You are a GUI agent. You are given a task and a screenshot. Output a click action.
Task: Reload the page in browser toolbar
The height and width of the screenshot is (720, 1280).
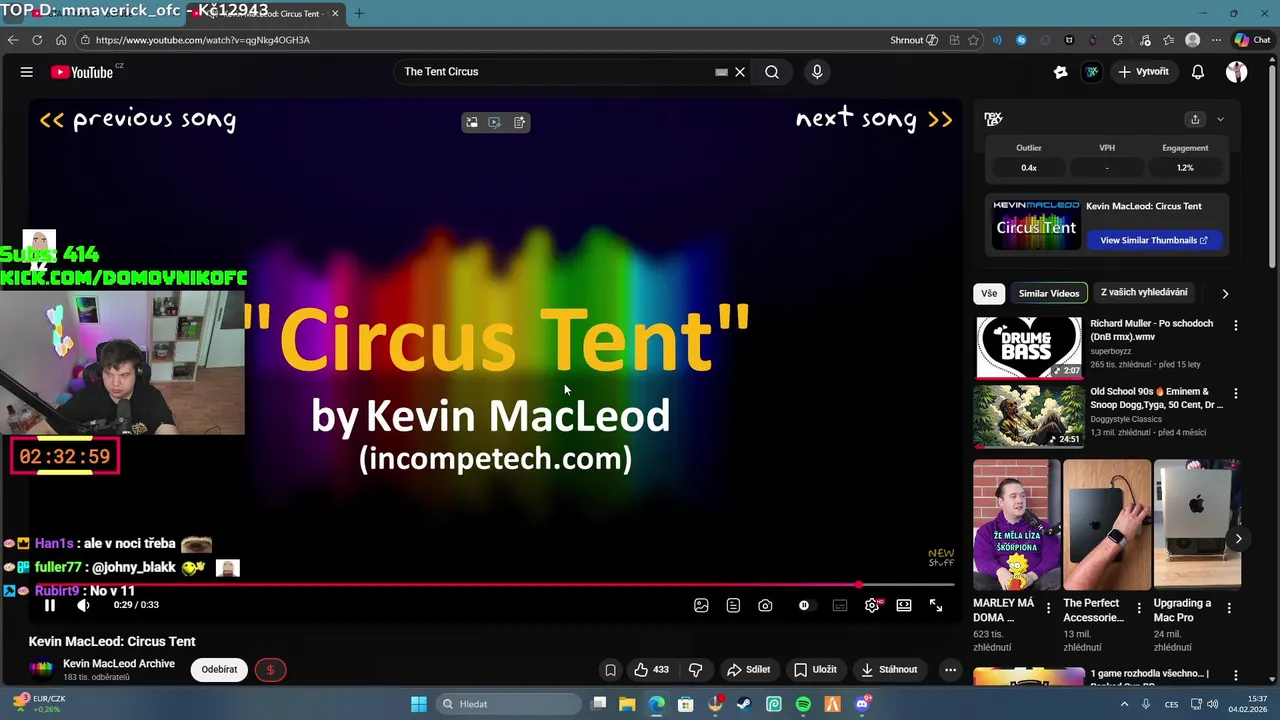[37, 40]
